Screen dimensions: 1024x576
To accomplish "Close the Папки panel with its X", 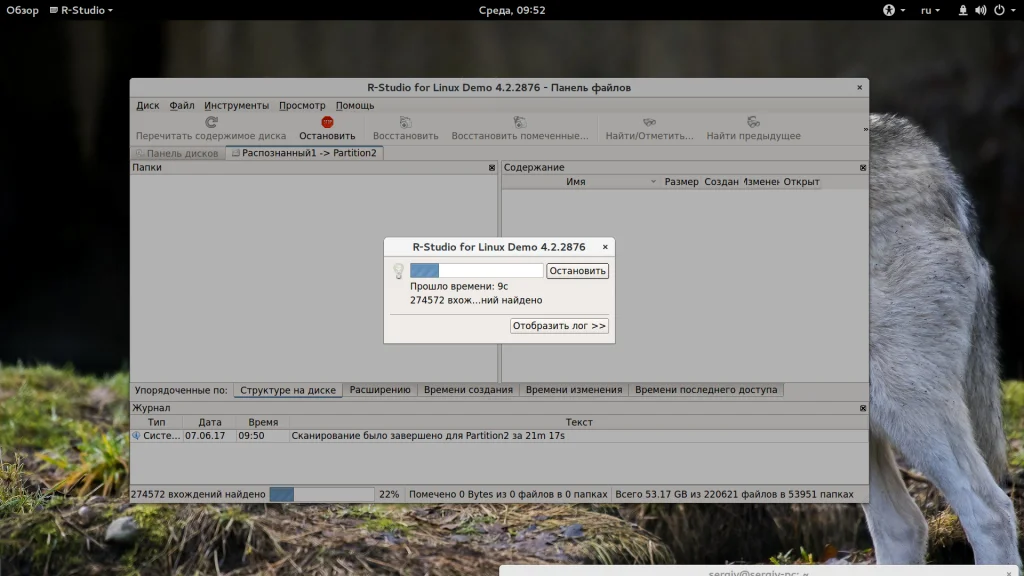I will (492, 168).
